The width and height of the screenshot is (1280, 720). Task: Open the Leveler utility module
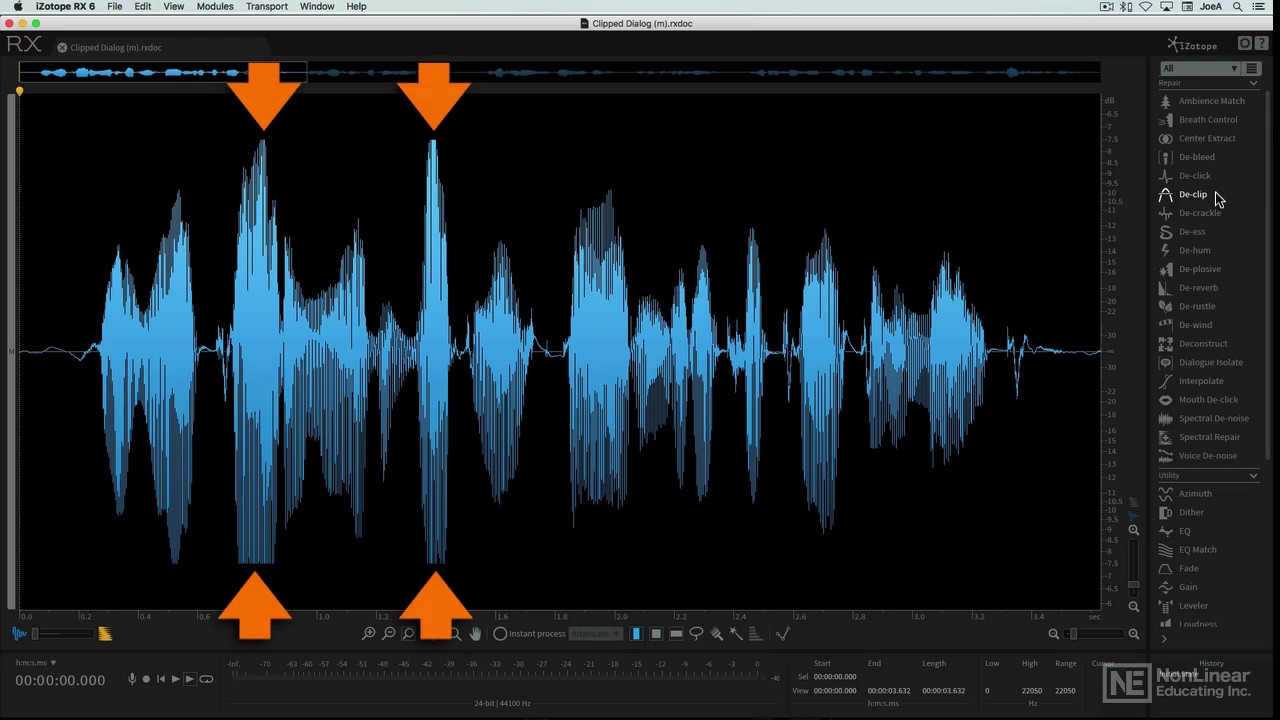tap(1184, 606)
